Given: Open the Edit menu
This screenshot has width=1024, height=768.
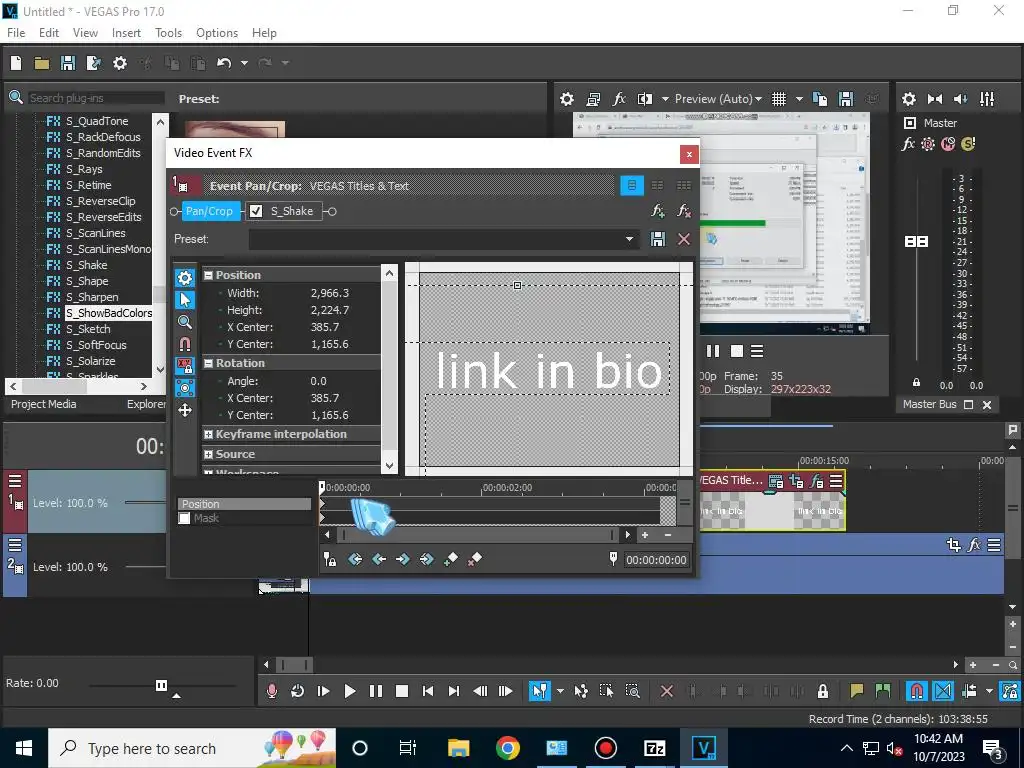Looking at the screenshot, I should click(49, 33).
